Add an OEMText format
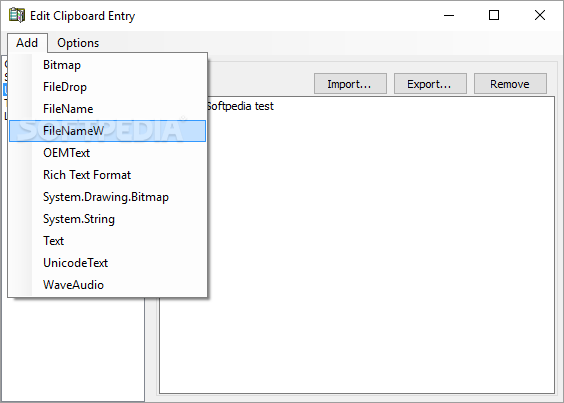 [x=107, y=153]
